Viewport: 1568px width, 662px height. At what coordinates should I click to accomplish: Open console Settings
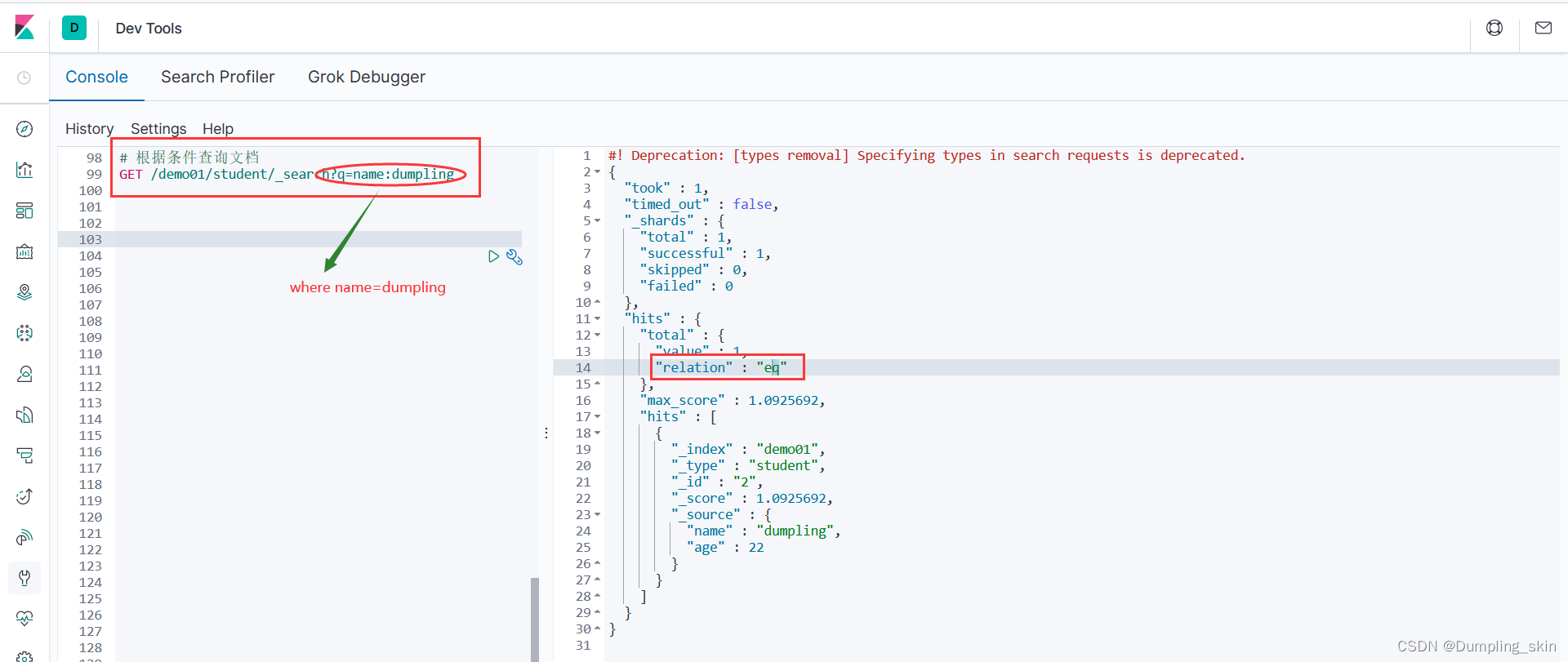[x=158, y=129]
